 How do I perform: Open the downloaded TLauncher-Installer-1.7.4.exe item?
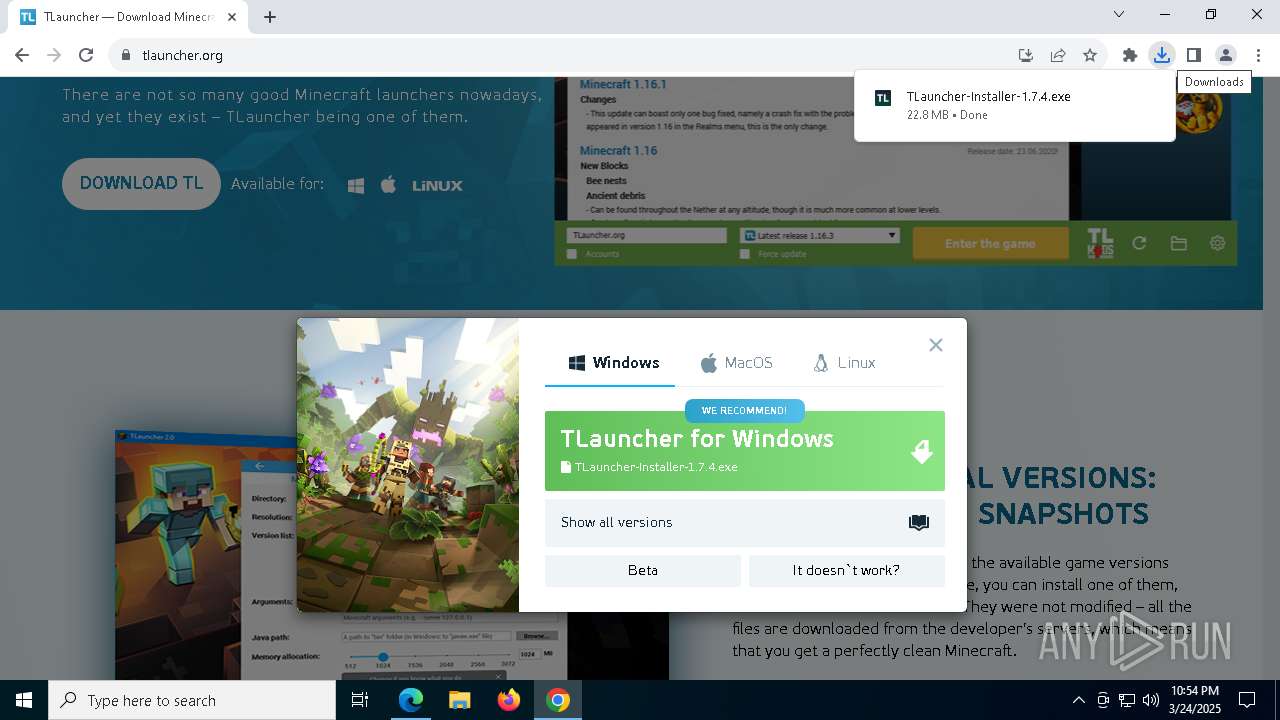coord(1015,105)
